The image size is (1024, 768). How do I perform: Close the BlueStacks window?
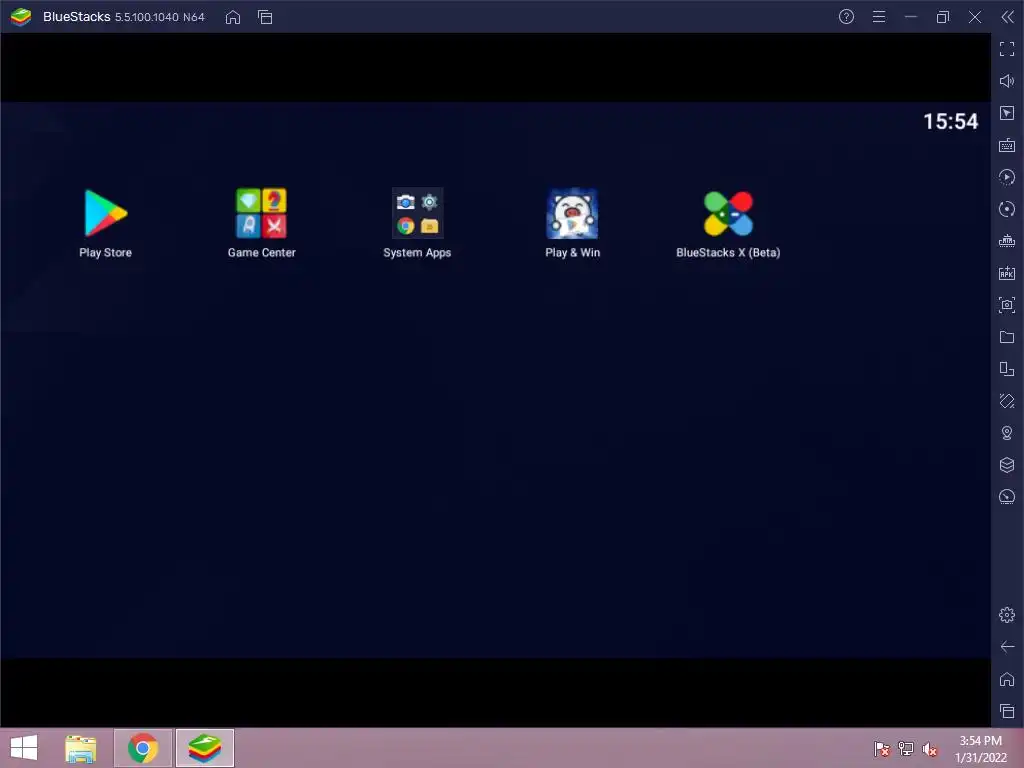(x=974, y=17)
